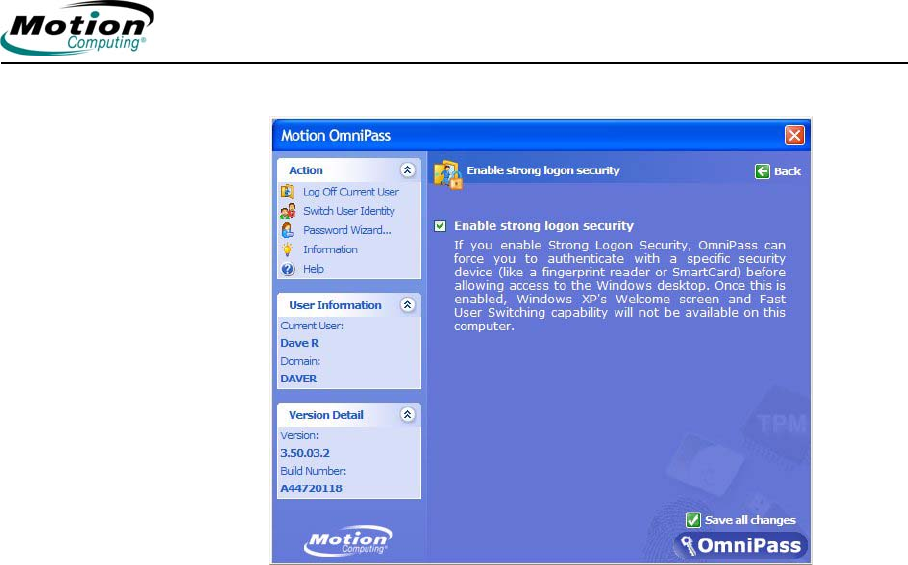Select version number 3.50.03.2

[x=305, y=453]
